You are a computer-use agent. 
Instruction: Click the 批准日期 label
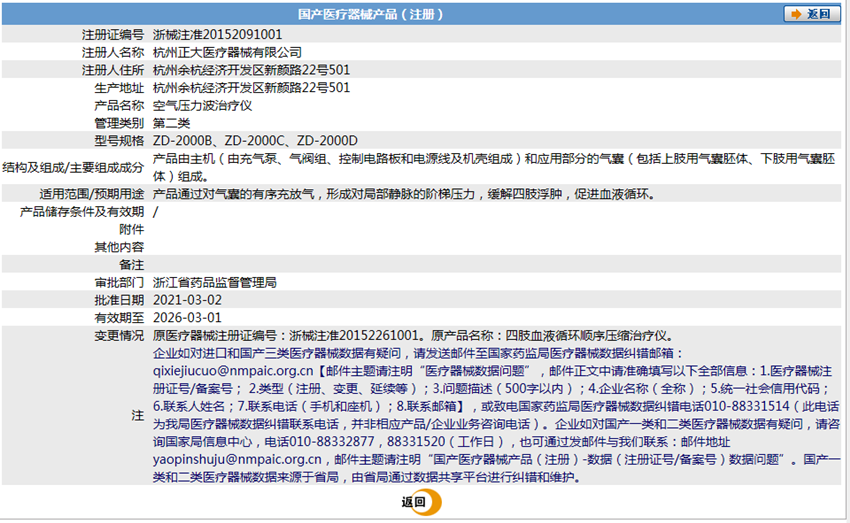pyautogui.click(x=119, y=300)
